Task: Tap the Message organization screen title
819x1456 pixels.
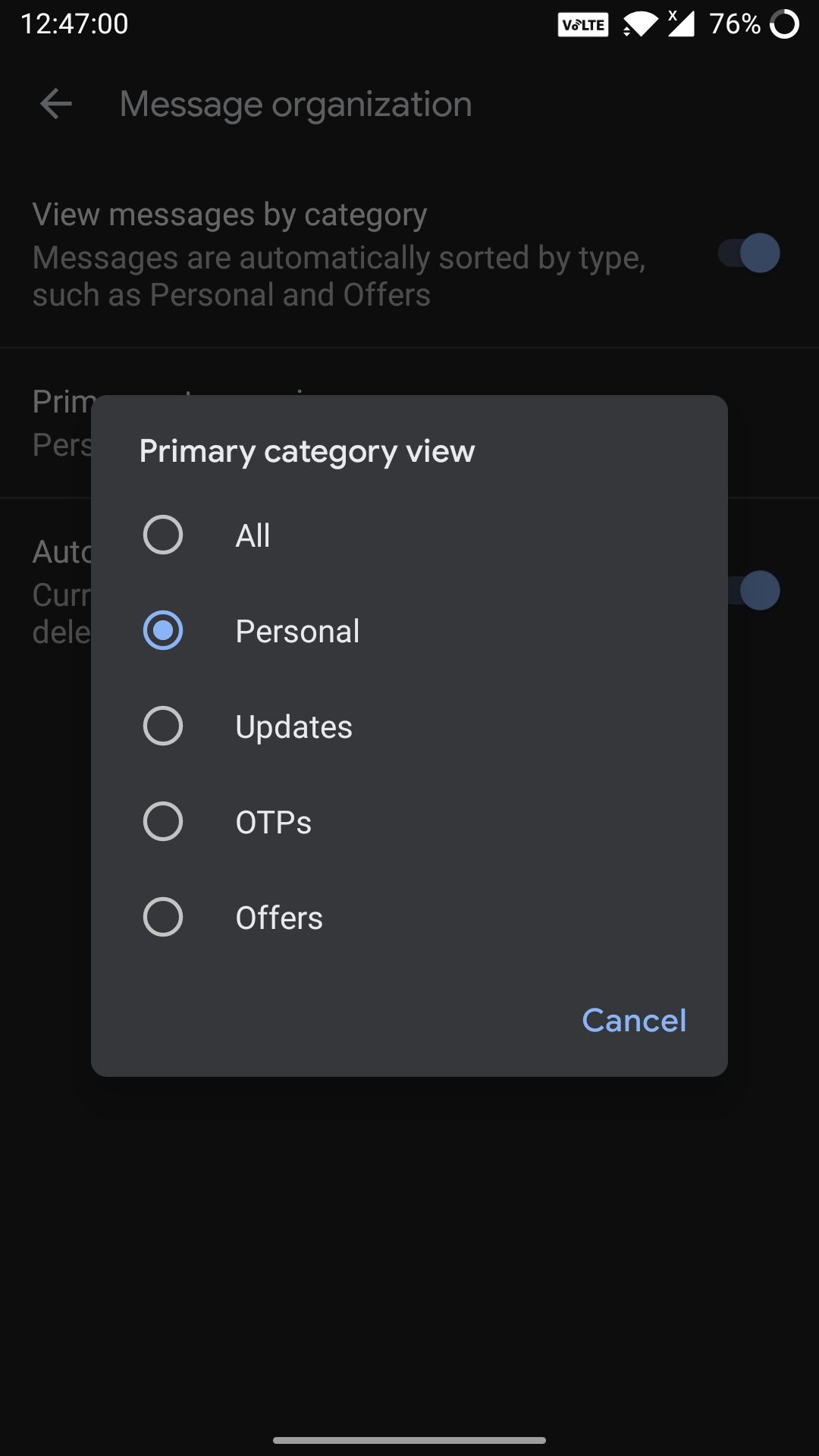Action: [x=294, y=103]
